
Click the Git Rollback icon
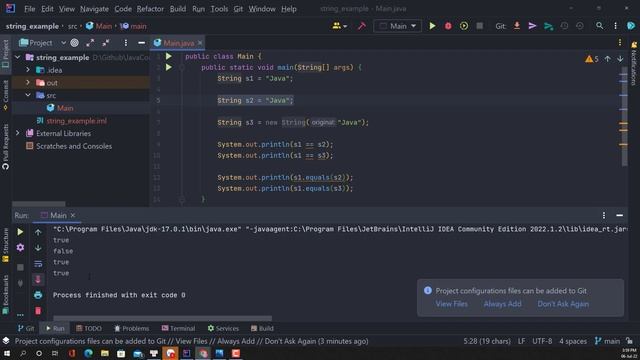580,26
